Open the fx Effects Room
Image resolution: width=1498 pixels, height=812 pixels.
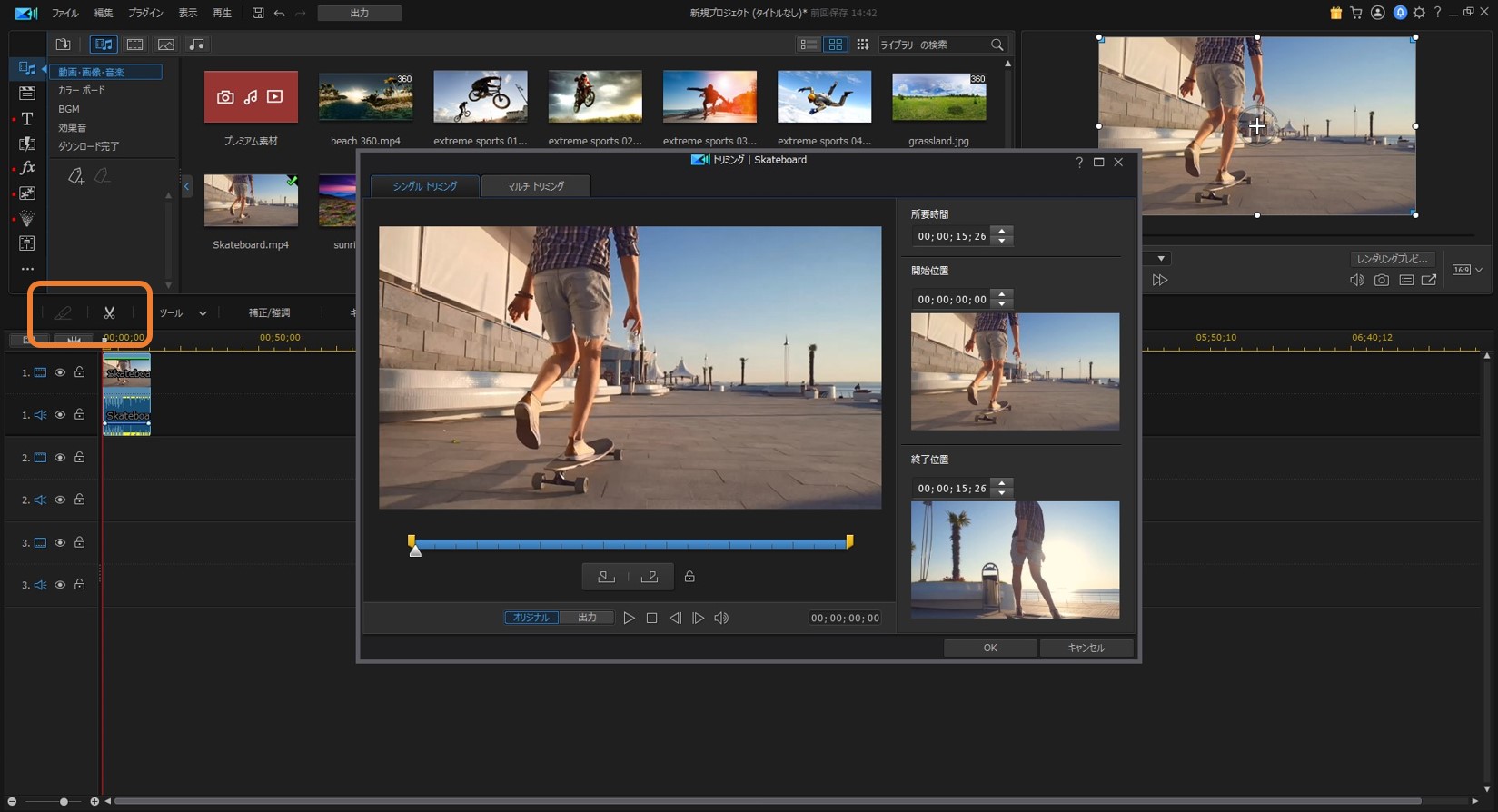coord(27,168)
